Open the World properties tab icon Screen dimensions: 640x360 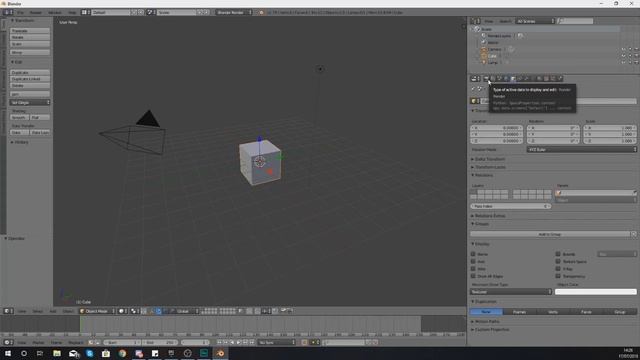coord(507,78)
